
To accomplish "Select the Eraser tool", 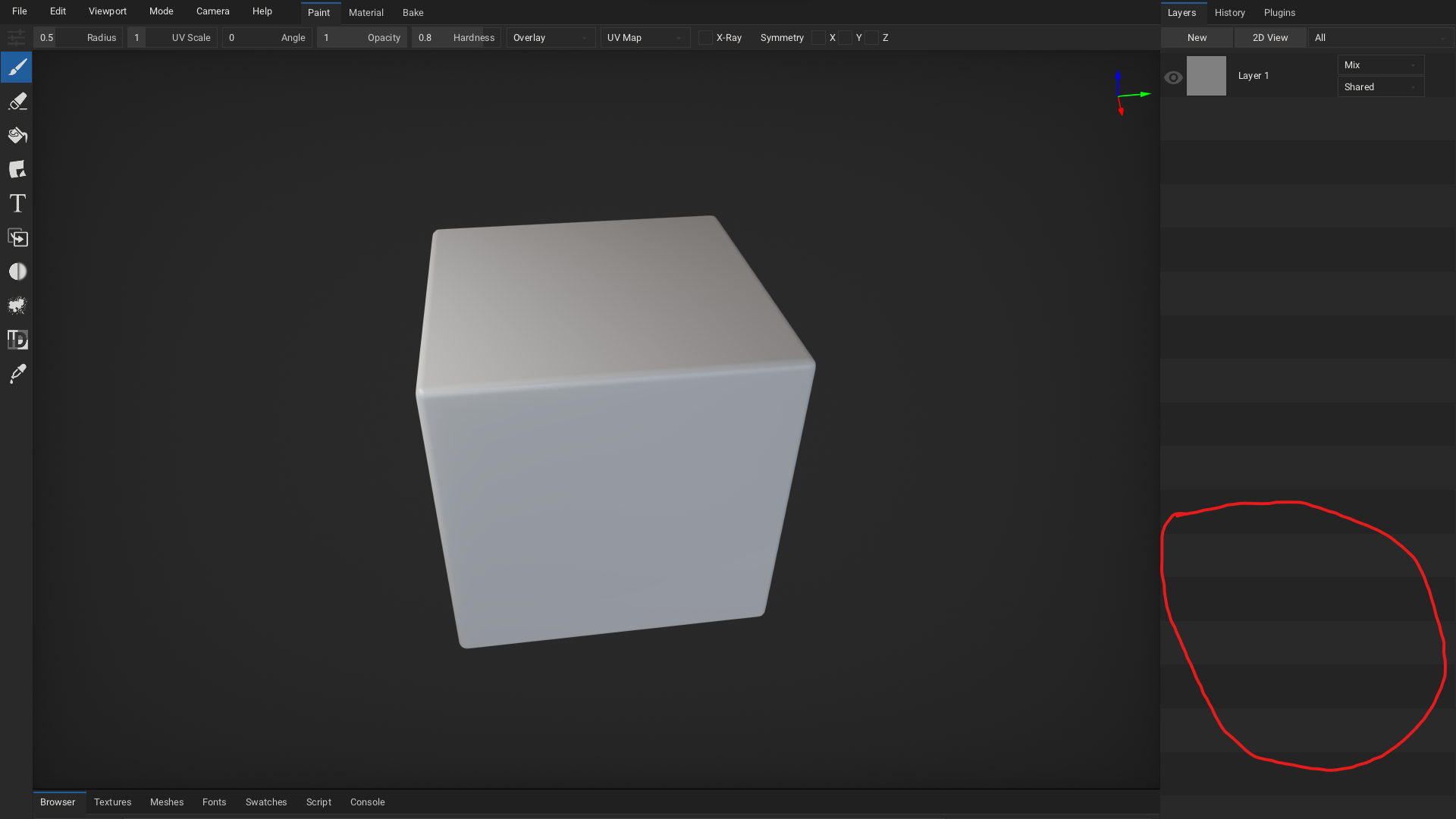I will [17, 102].
